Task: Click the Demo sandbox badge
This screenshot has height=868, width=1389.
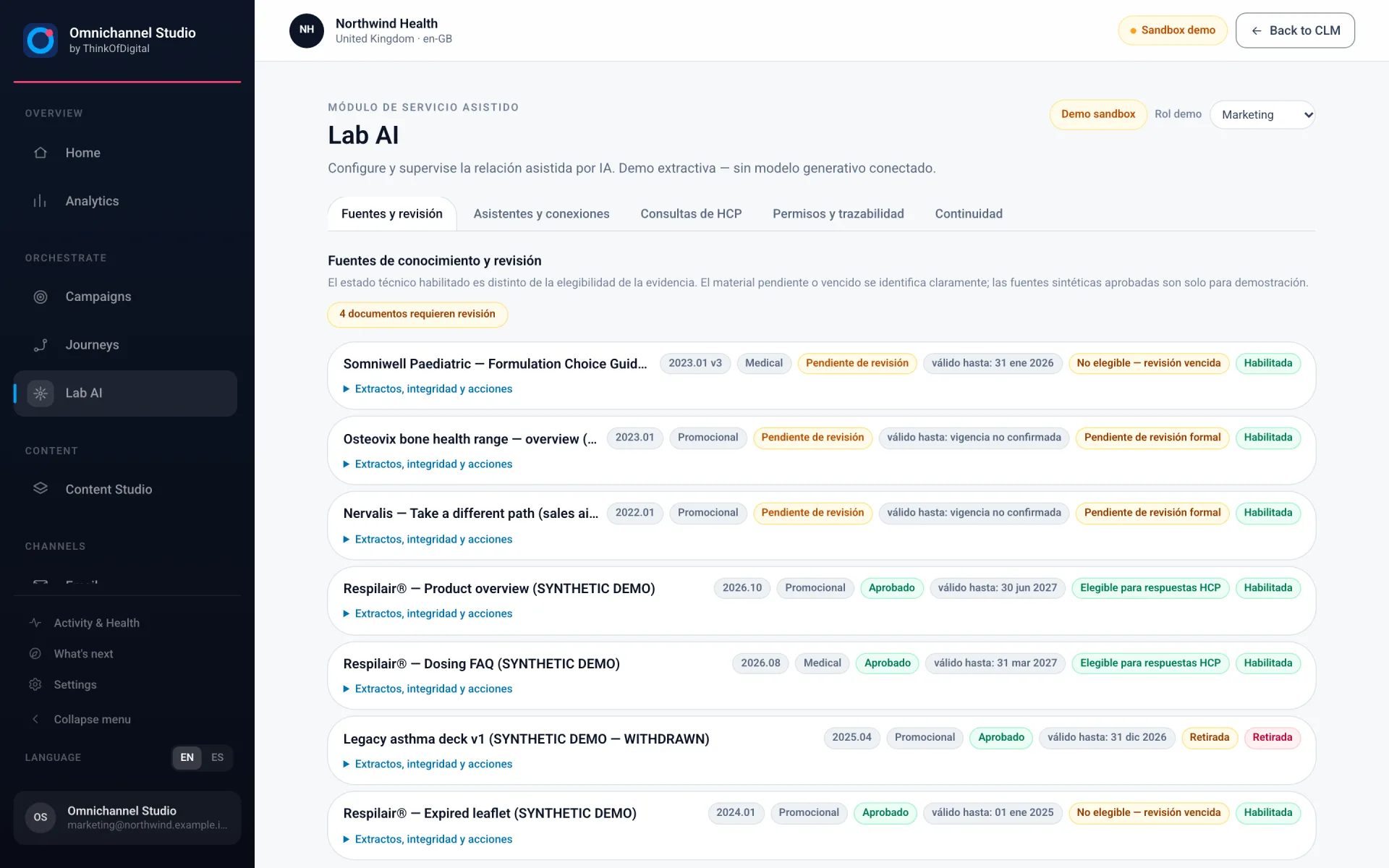Action: (x=1098, y=114)
